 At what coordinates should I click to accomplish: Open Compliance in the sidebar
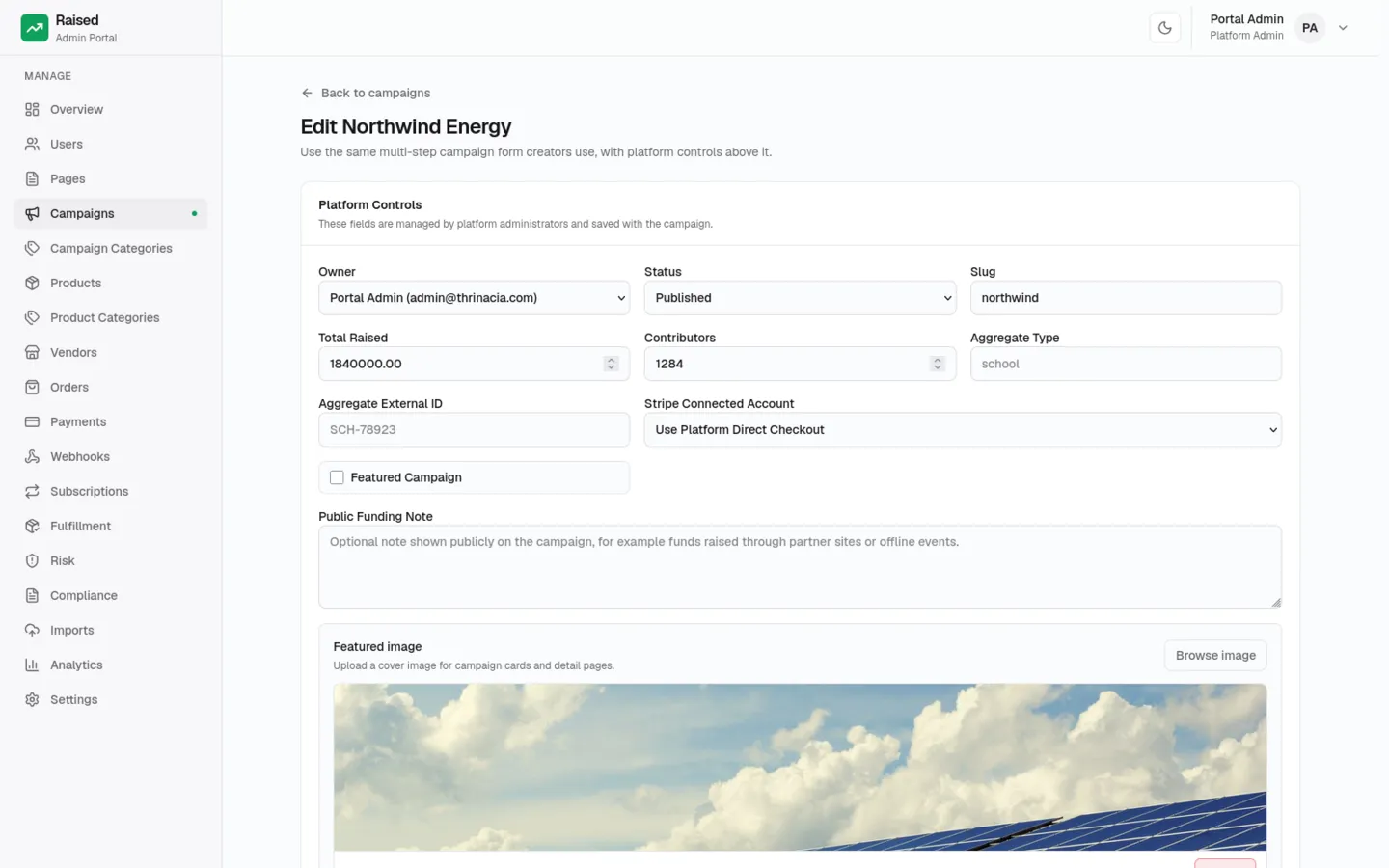[110, 595]
